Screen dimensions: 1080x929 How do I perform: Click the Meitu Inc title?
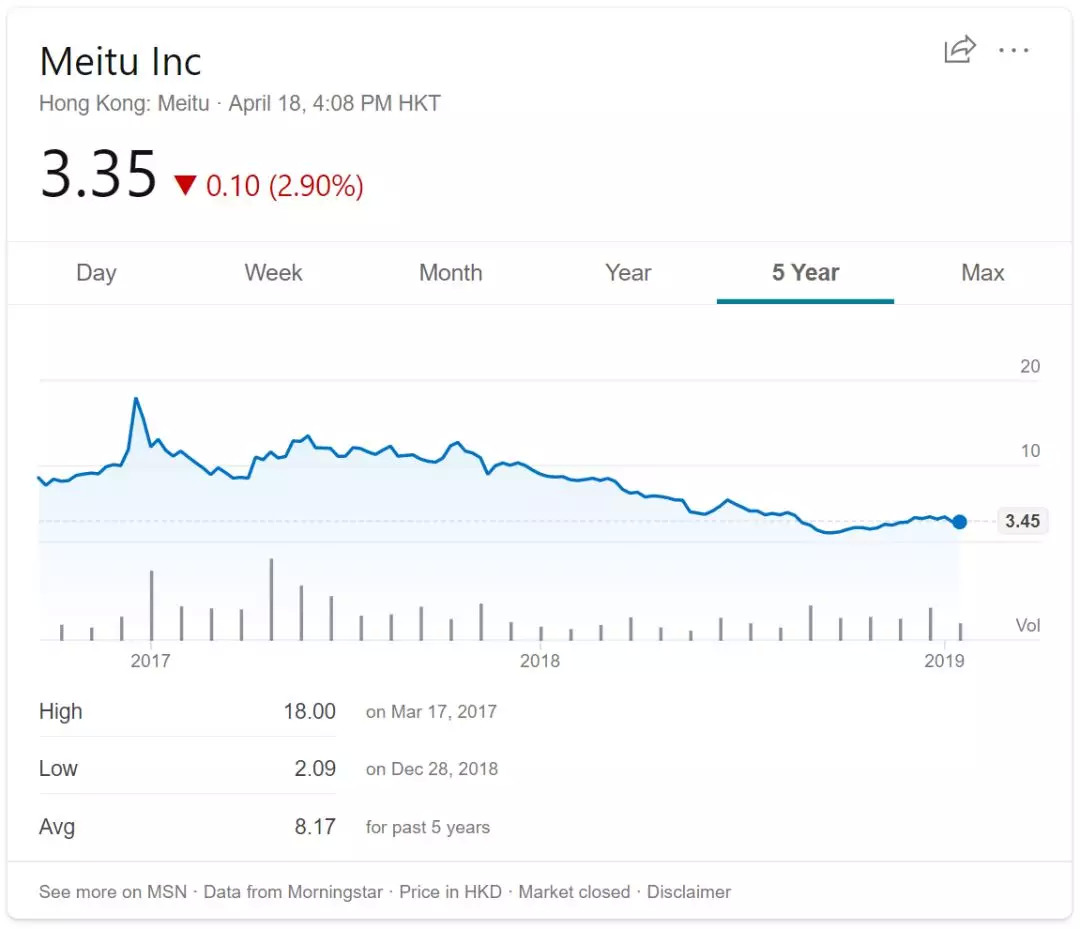click(120, 62)
